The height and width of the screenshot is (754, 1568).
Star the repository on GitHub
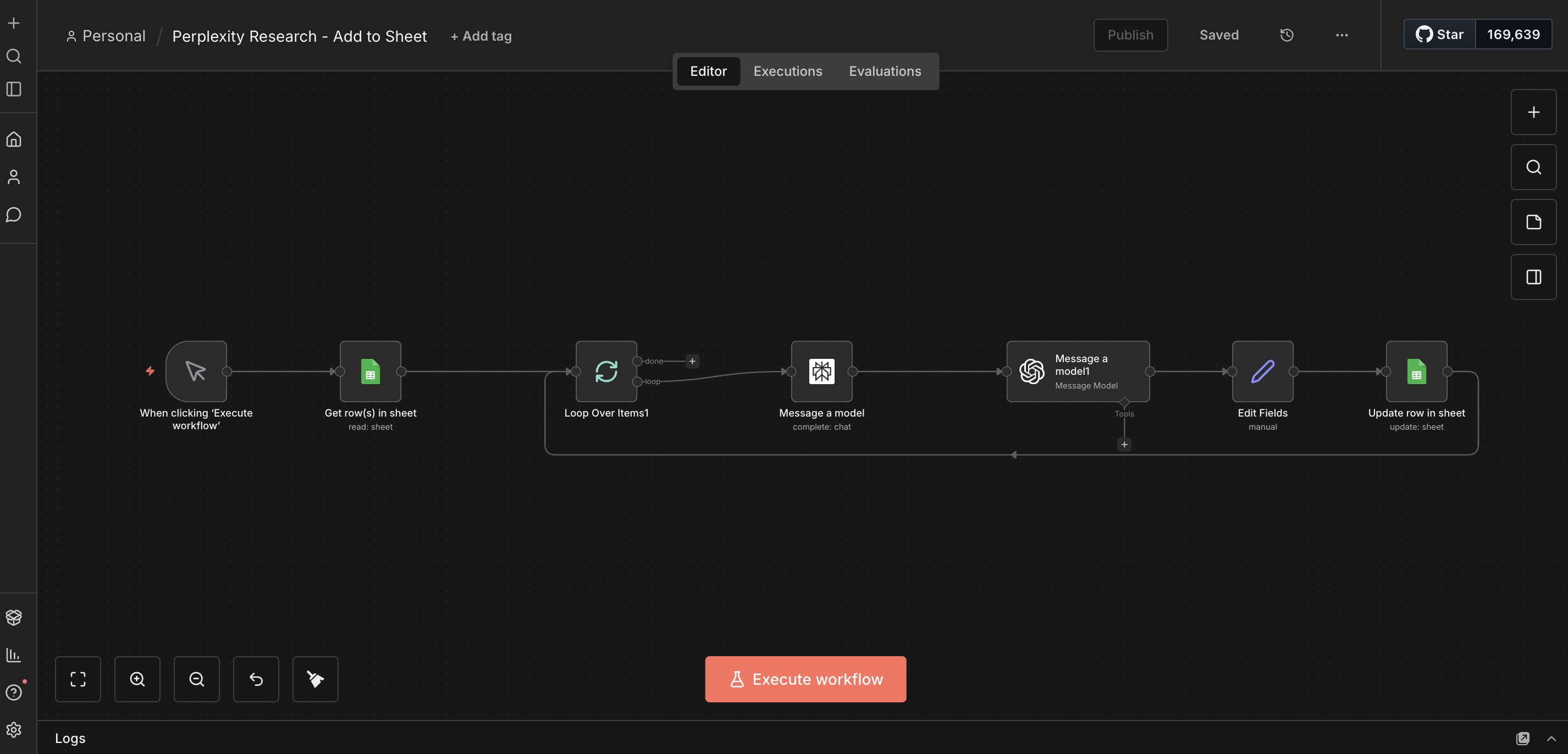pyautogui.click(x=1438, y=34)
